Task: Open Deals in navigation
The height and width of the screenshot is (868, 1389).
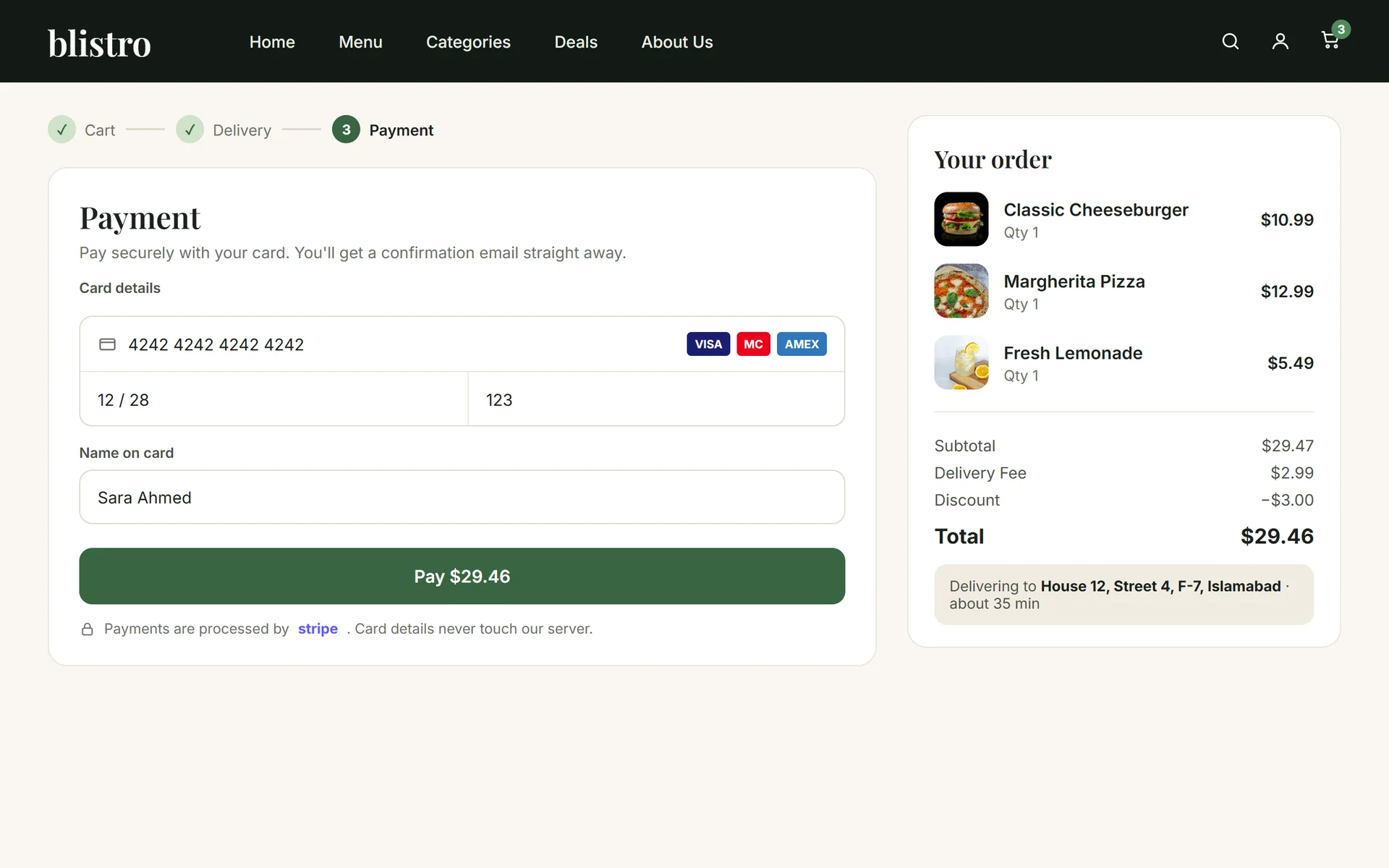Action: pos(576,42)
